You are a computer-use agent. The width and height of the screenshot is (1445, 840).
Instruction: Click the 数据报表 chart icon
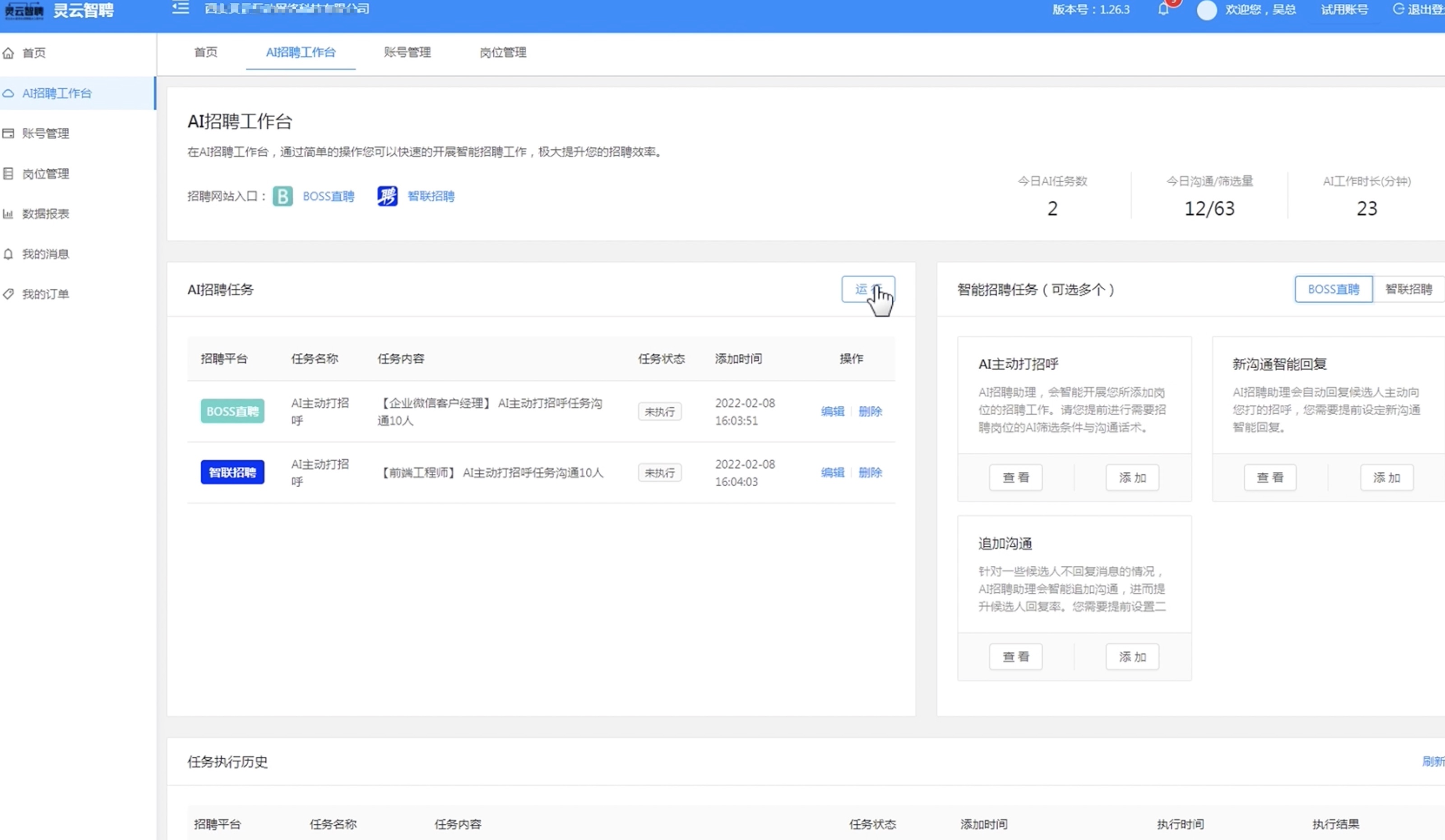point(8,213)
